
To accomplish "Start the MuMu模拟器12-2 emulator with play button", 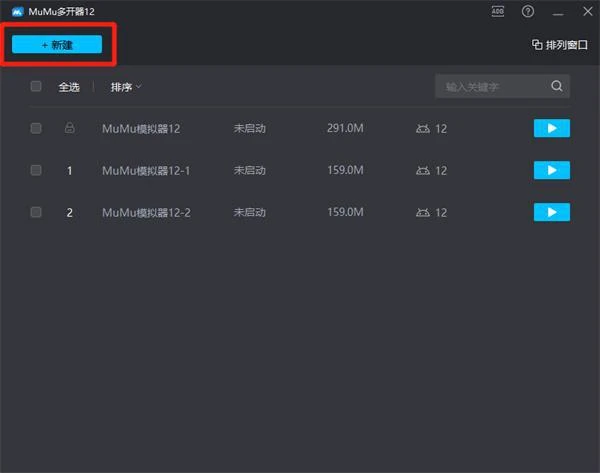I will tap(552, 212).
